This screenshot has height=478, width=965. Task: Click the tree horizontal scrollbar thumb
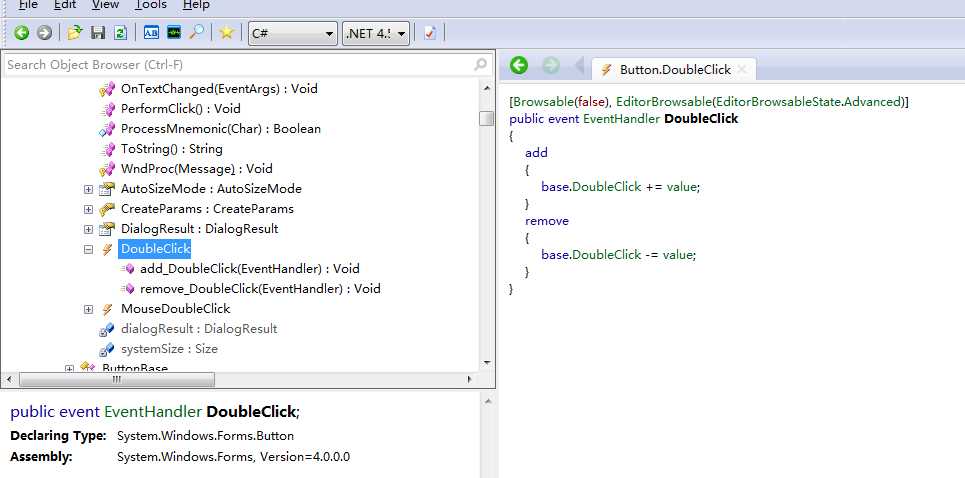[116, 380]
